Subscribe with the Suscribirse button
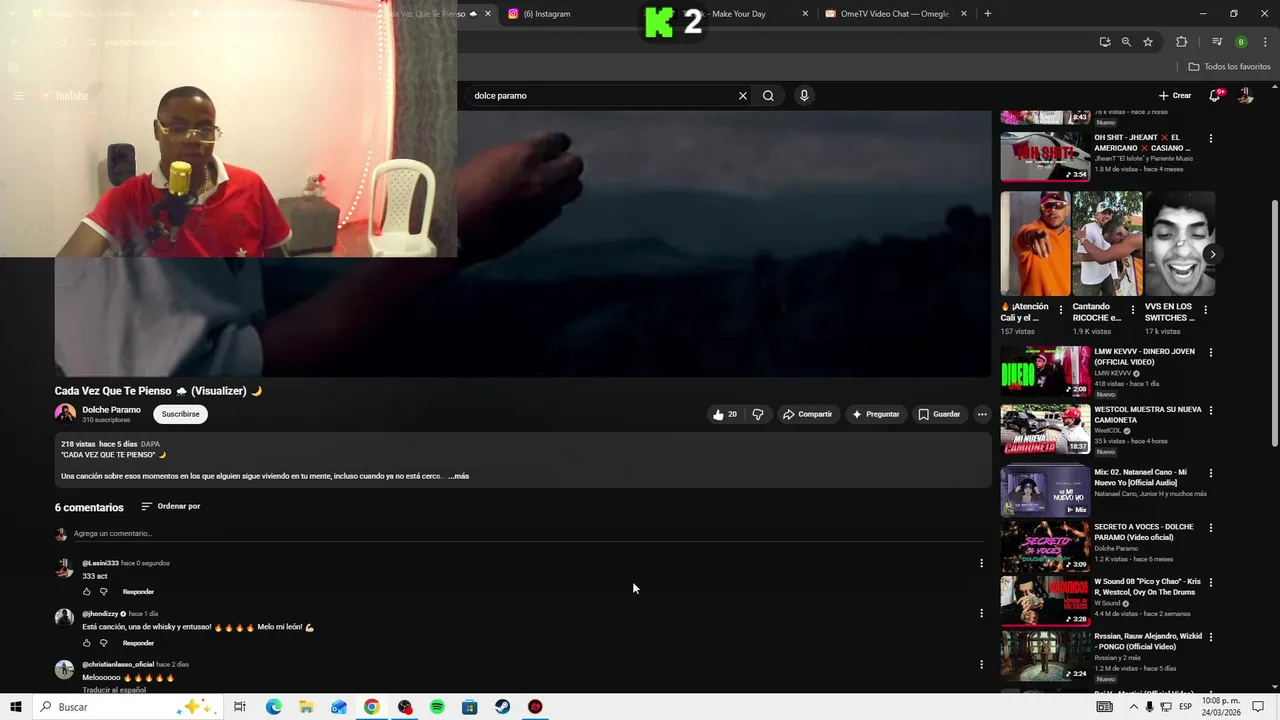This screenshot has width=1280, height=720. [181, 414]
